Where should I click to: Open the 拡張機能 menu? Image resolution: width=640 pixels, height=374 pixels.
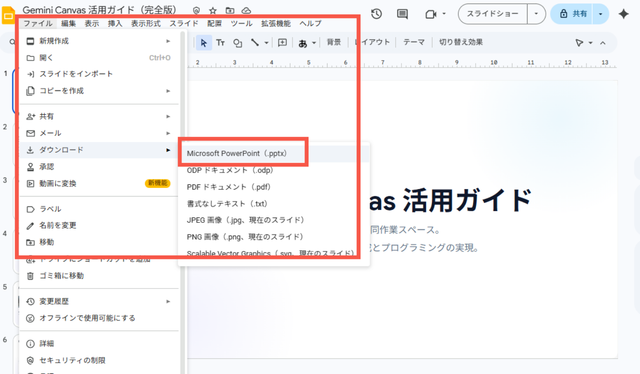click(x=276, y=23)
